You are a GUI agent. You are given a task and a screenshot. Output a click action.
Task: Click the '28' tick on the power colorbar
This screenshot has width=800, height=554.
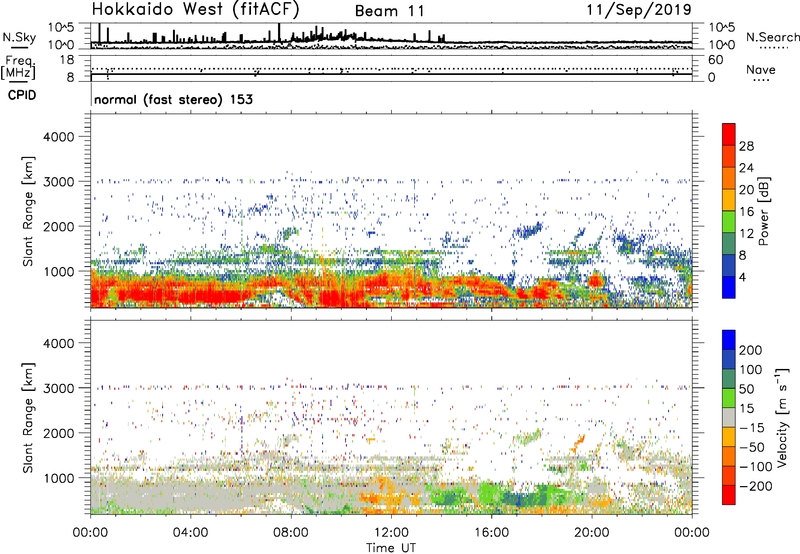point(746,146)
